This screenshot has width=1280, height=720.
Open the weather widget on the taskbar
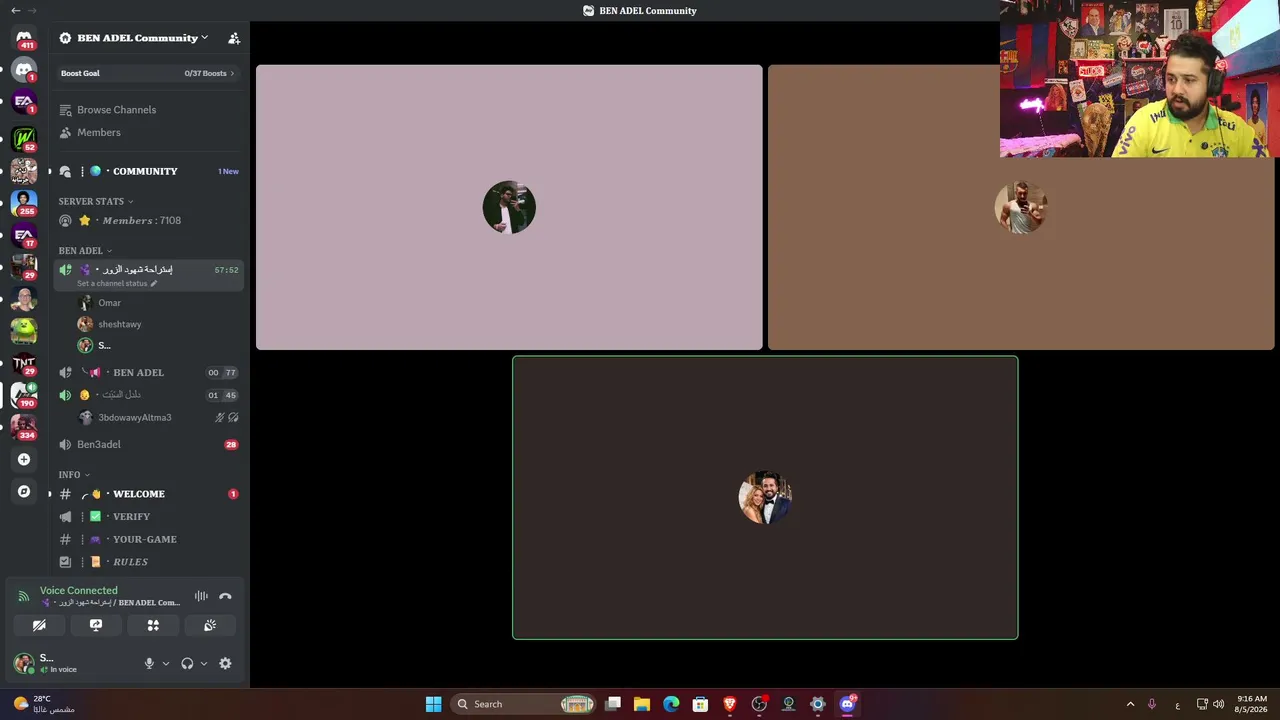point(44,704)
